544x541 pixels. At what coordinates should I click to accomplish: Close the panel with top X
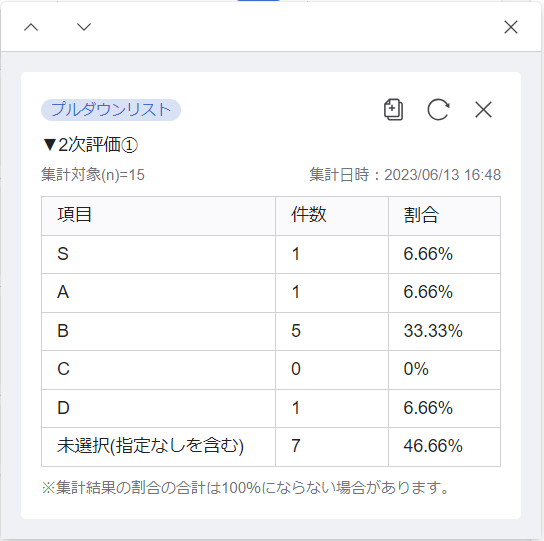[511, 27]
